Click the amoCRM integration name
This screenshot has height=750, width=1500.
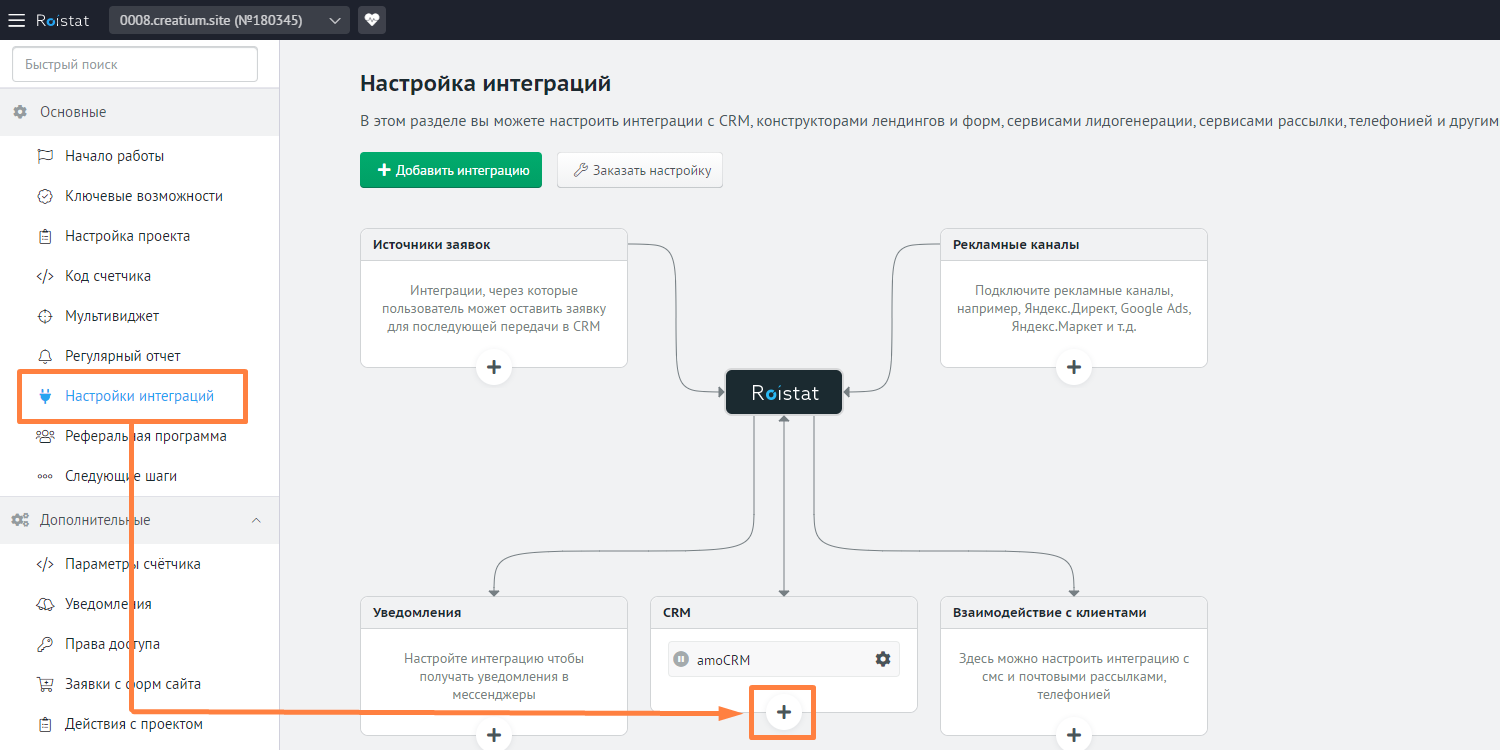tap(723, 659)
